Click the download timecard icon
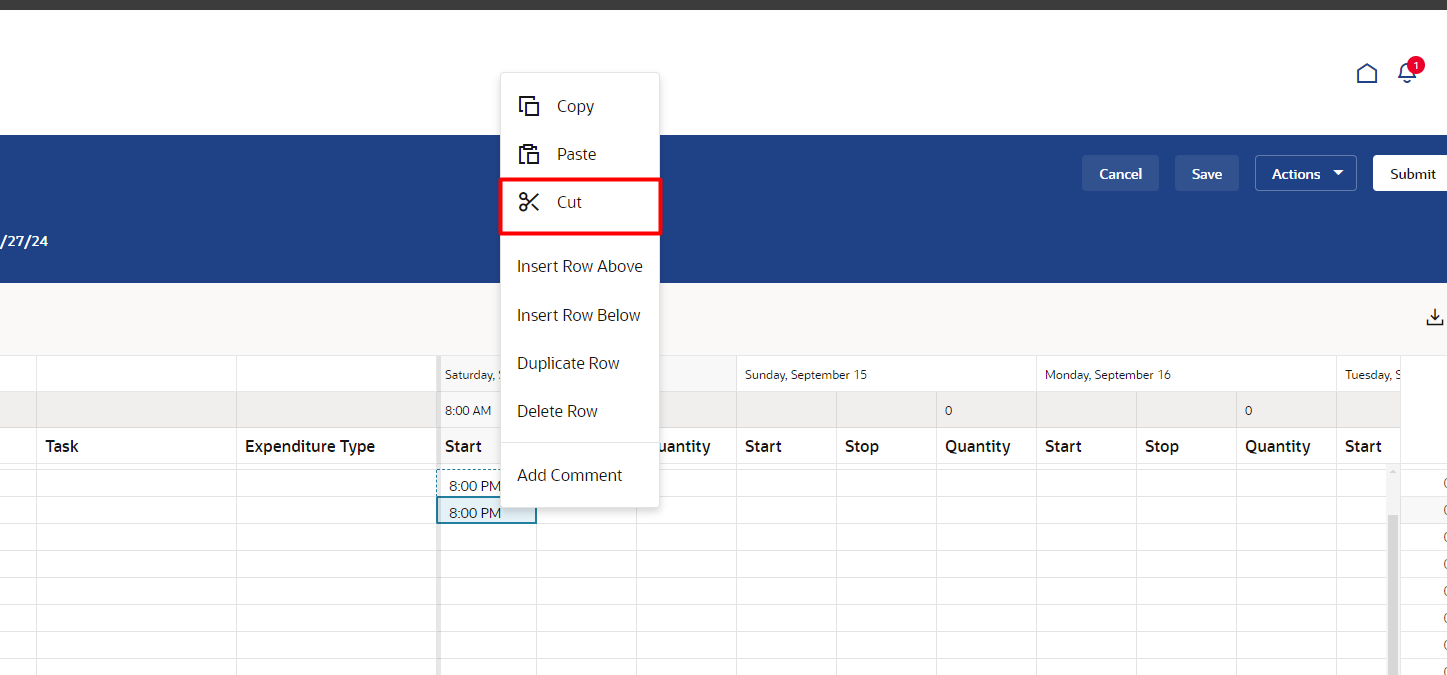The image size is (1447, 675). (x=1435, y=316)
